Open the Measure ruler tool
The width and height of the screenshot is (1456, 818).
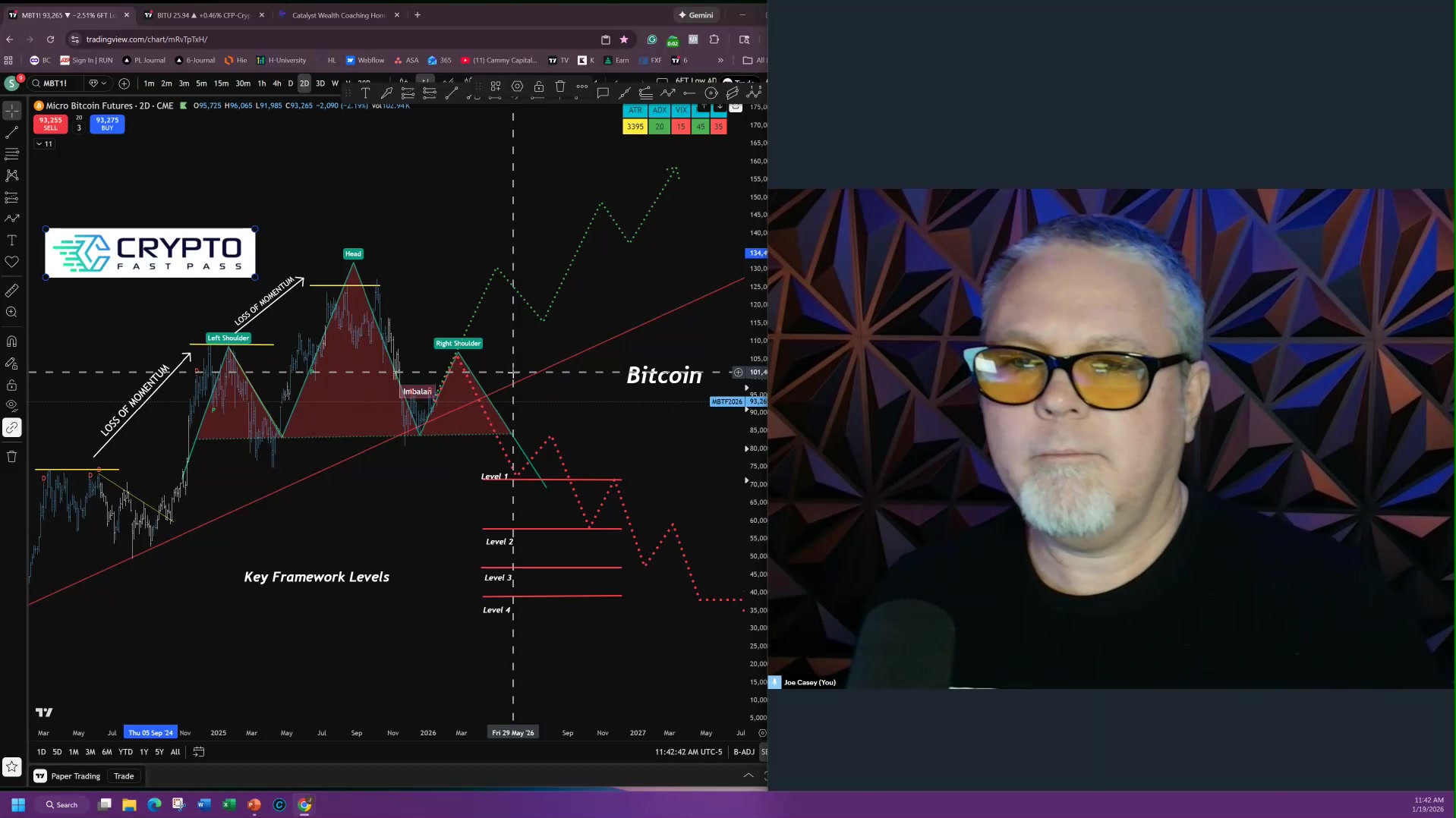click(x=12, y=291)
